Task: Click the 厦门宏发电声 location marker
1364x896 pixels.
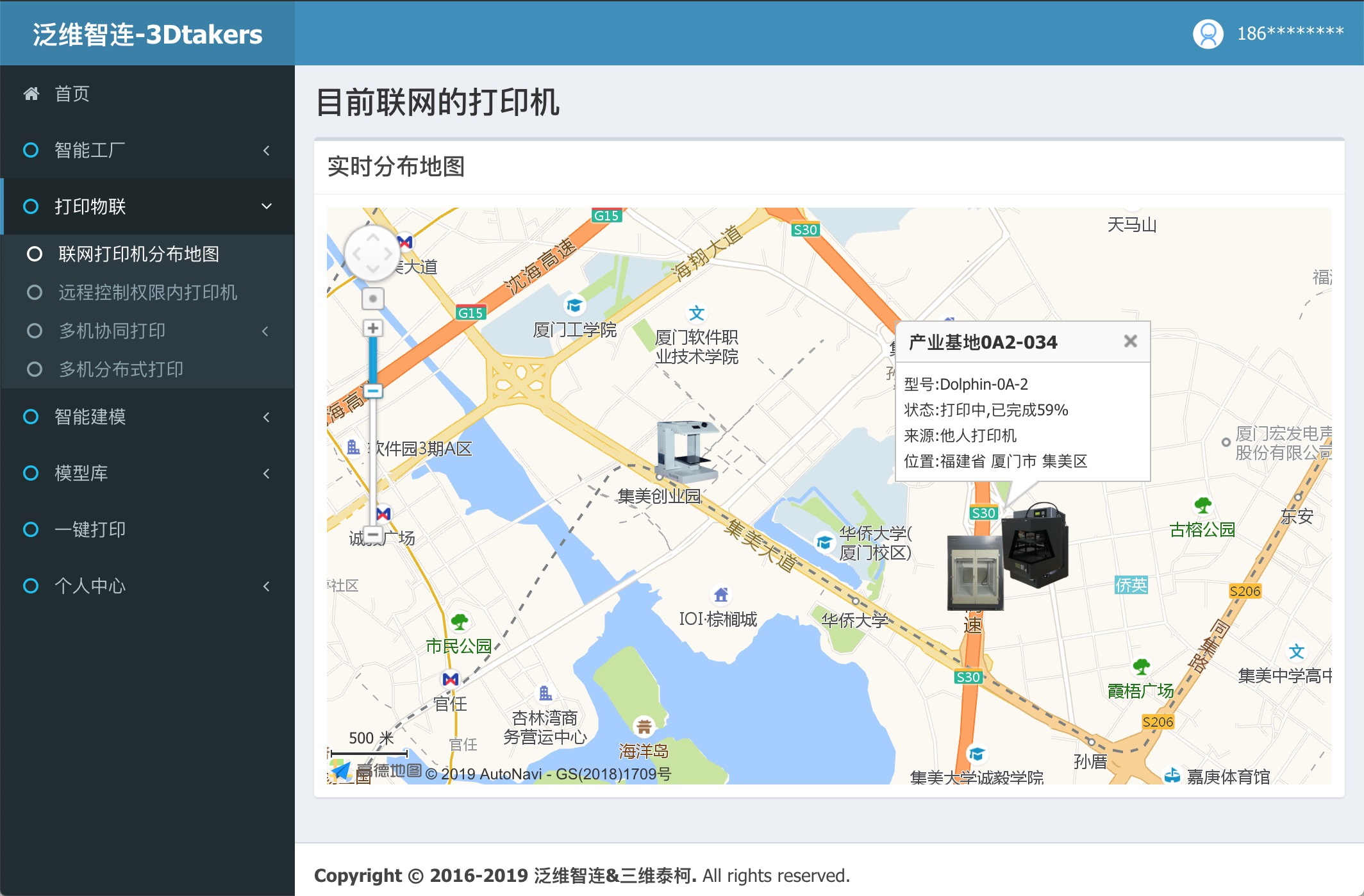Action: pyautogui.click(x=1226, y=442)
